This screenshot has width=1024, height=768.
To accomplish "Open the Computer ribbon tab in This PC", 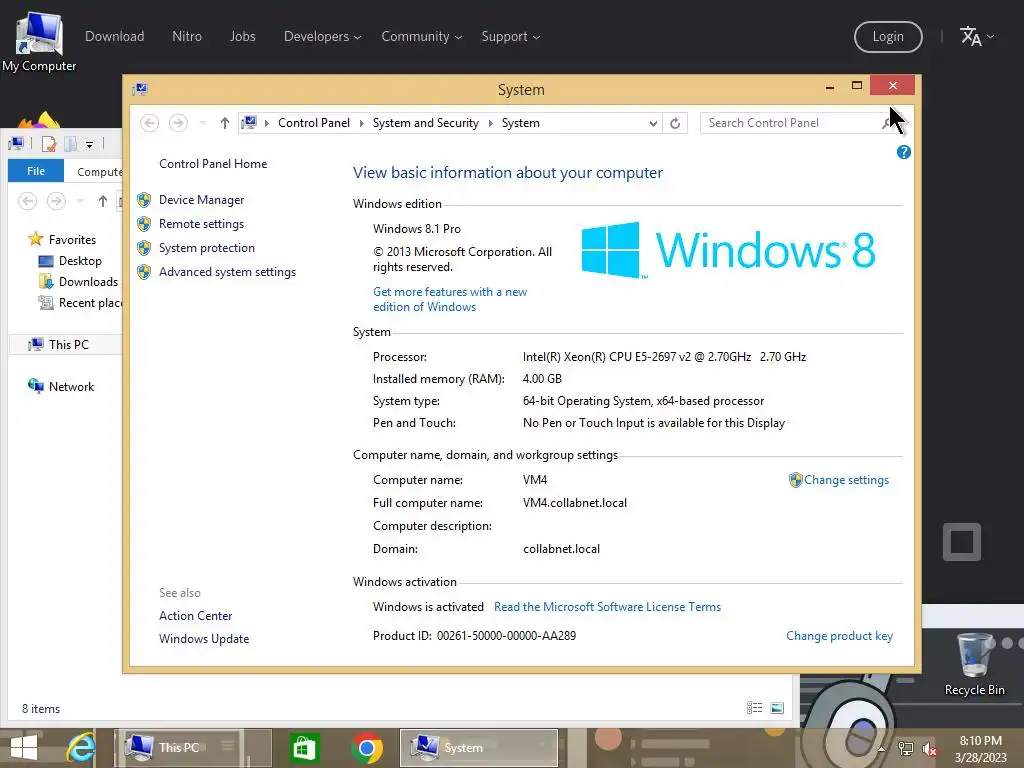I will click(x=99, y=172).
